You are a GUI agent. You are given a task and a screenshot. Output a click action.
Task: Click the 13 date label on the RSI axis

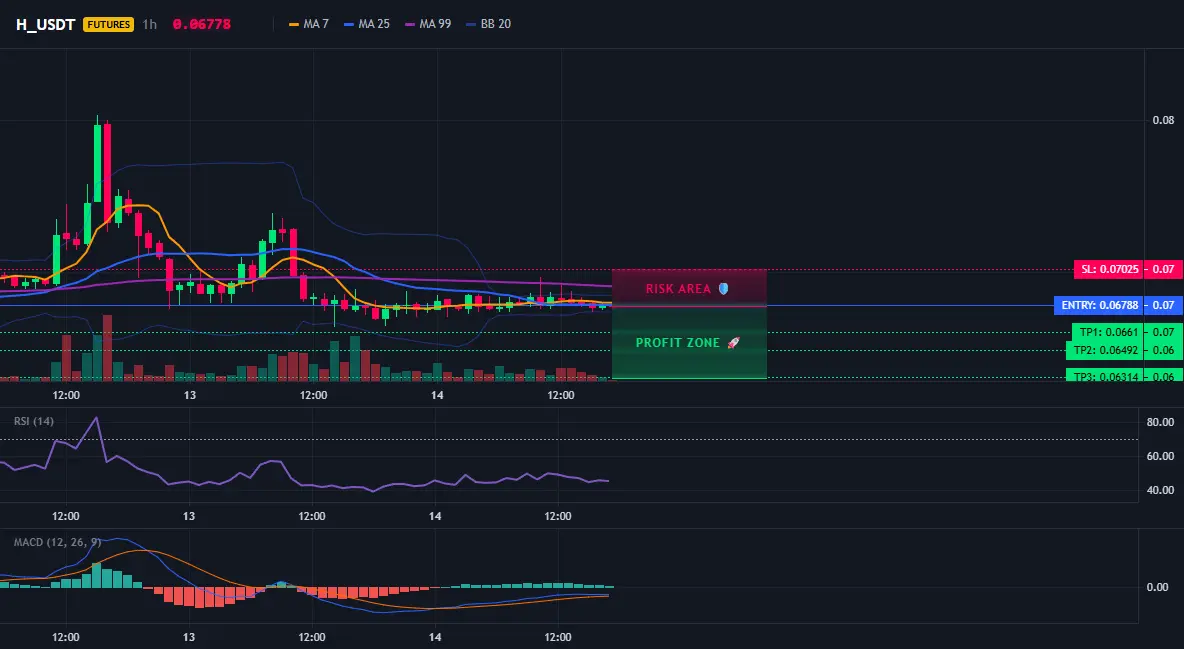pos(188,516)
